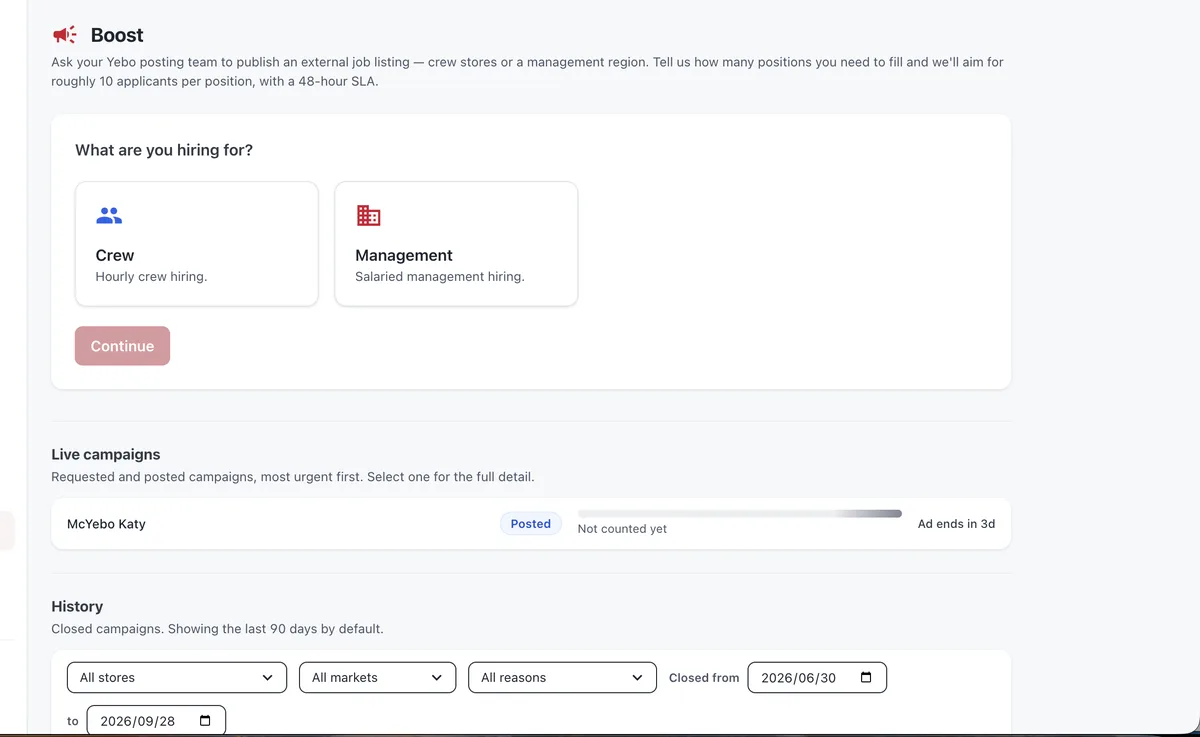Viewport: 1200px width, 737px height.
Task: Click the Crew people icon
Action: (109, 215)
